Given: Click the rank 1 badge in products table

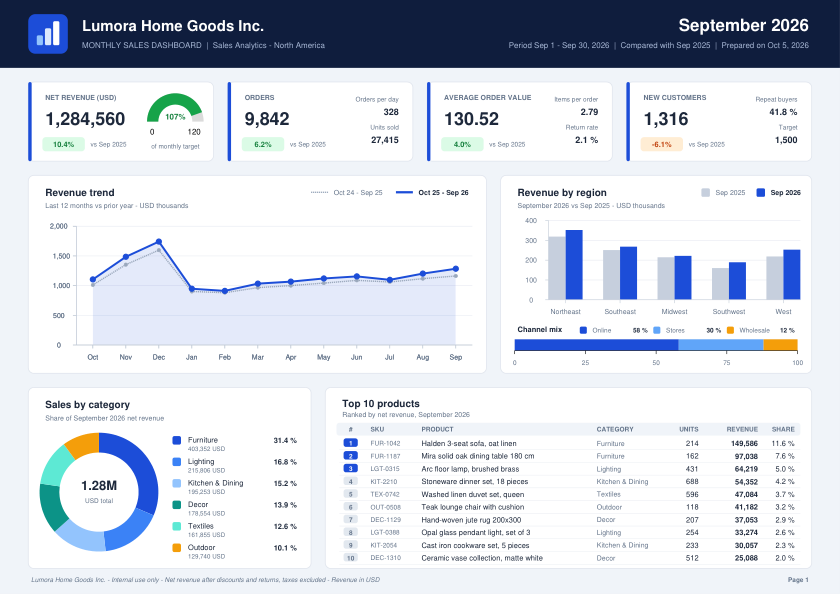Looking at the screenshot, I should coord(350,443).
